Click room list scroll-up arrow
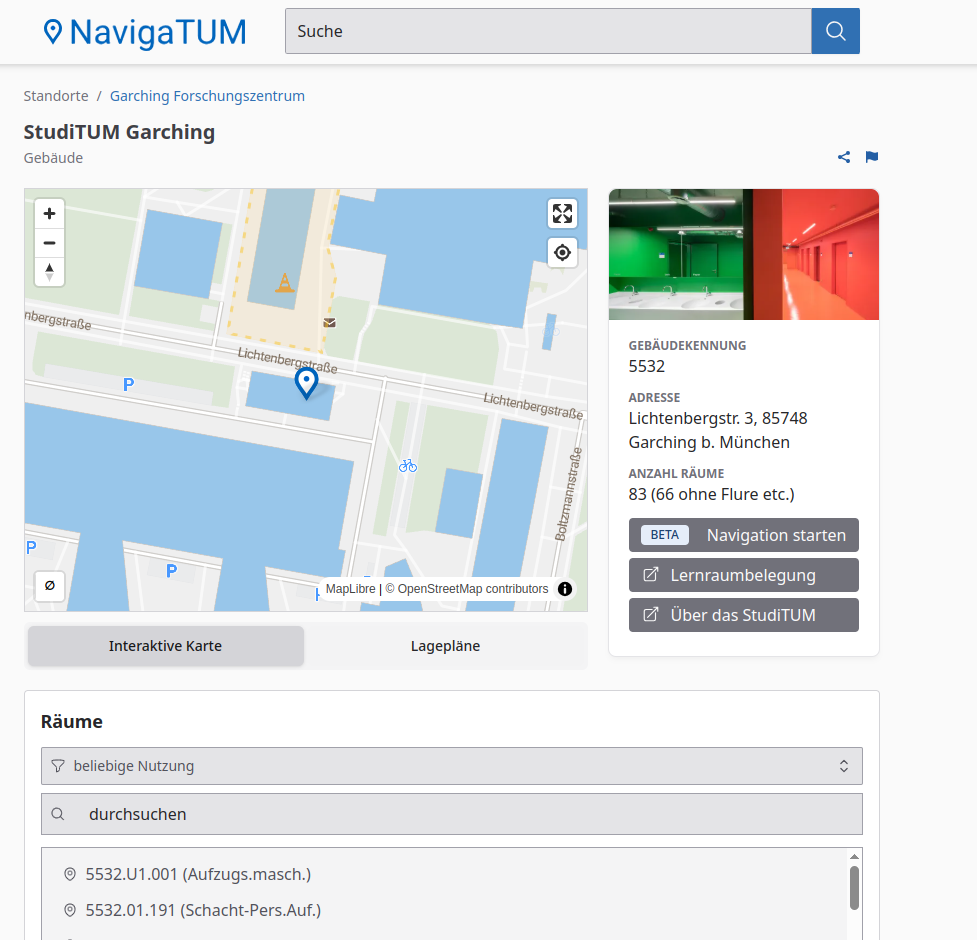The height and width of the screenshot is (940, 977). [854, 857]
